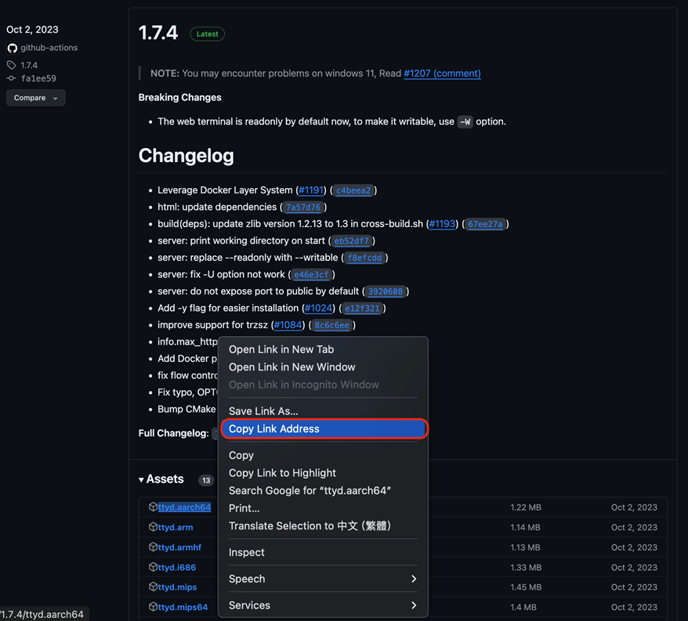Open commit 7a57d76 link
Viewport: 688px width, 621px height.
(x=303, y=207)
